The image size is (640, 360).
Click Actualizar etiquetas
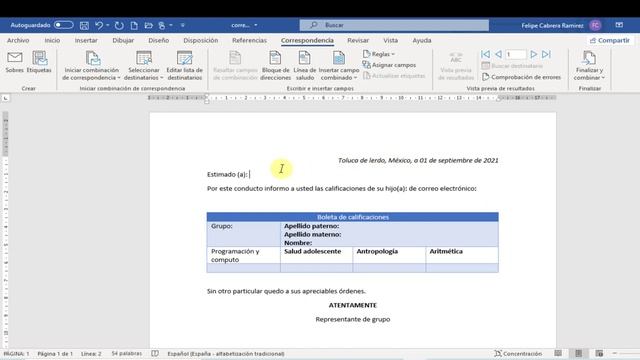pyautogui.click(x=394, y=76)
